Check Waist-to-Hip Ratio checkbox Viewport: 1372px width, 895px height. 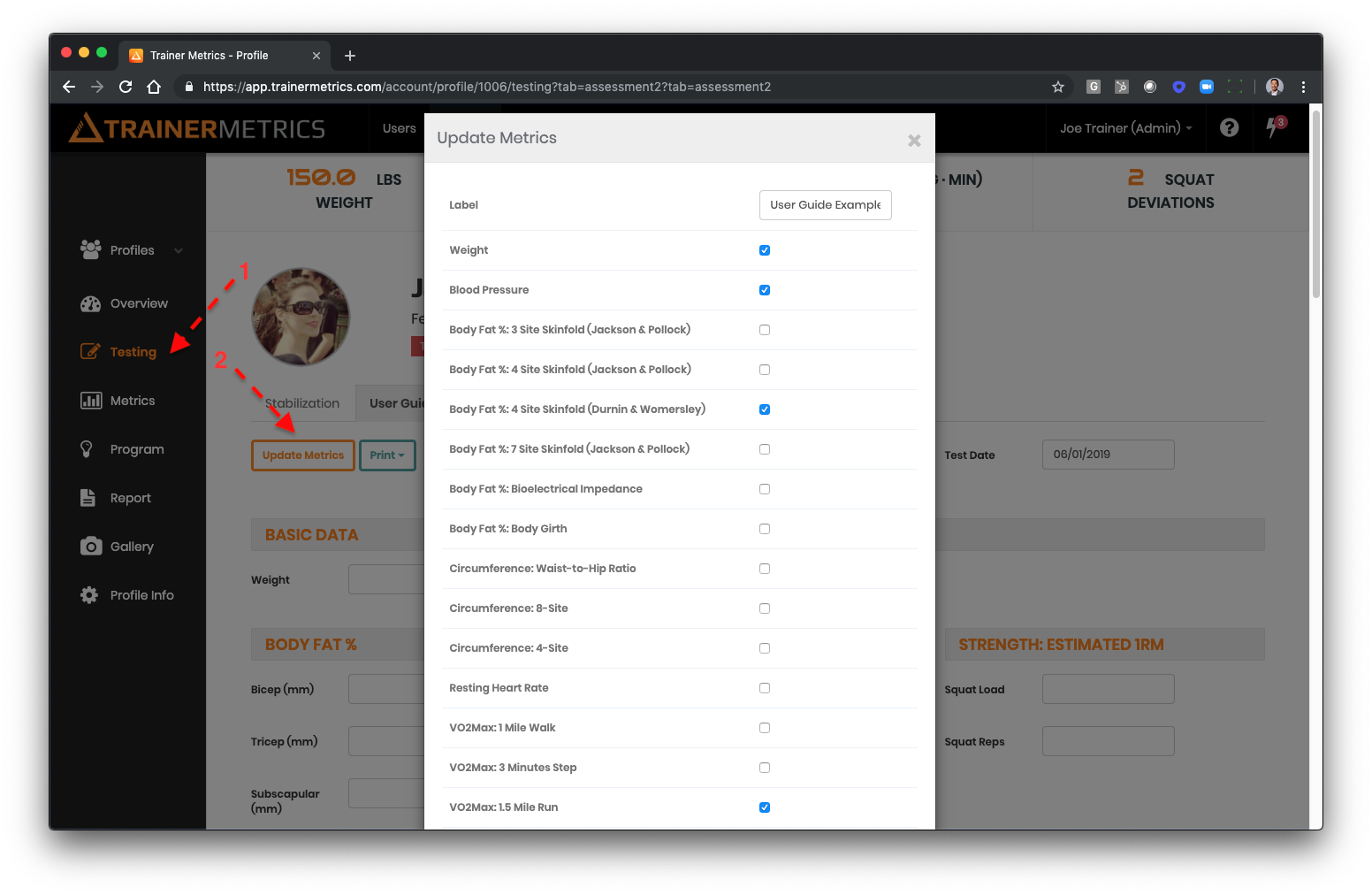click(x=765, y=569)
